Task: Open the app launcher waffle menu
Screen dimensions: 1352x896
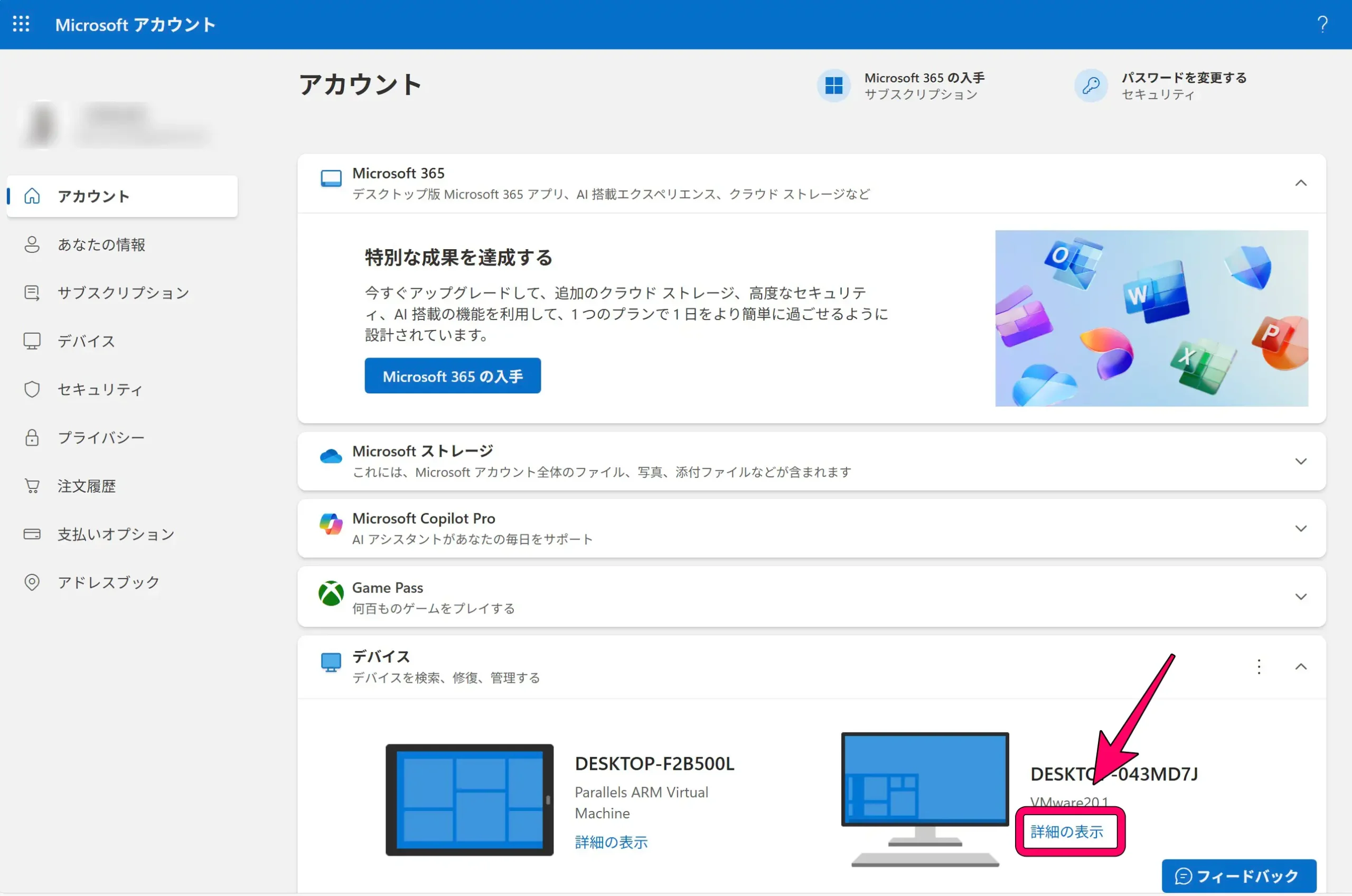Action: click(x=21, y=24)
